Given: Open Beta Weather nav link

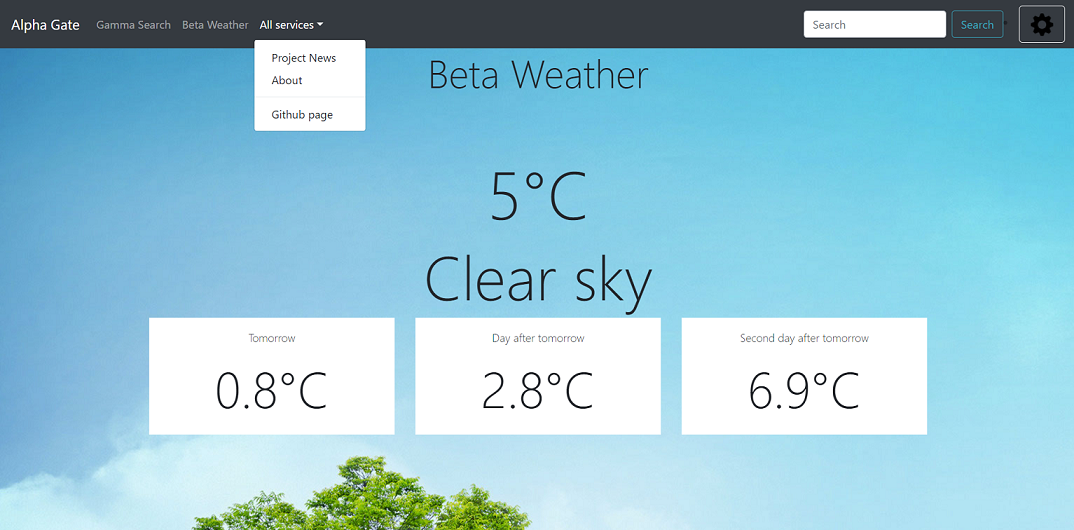Looking at the screenshot, I should tap(215, 25).
